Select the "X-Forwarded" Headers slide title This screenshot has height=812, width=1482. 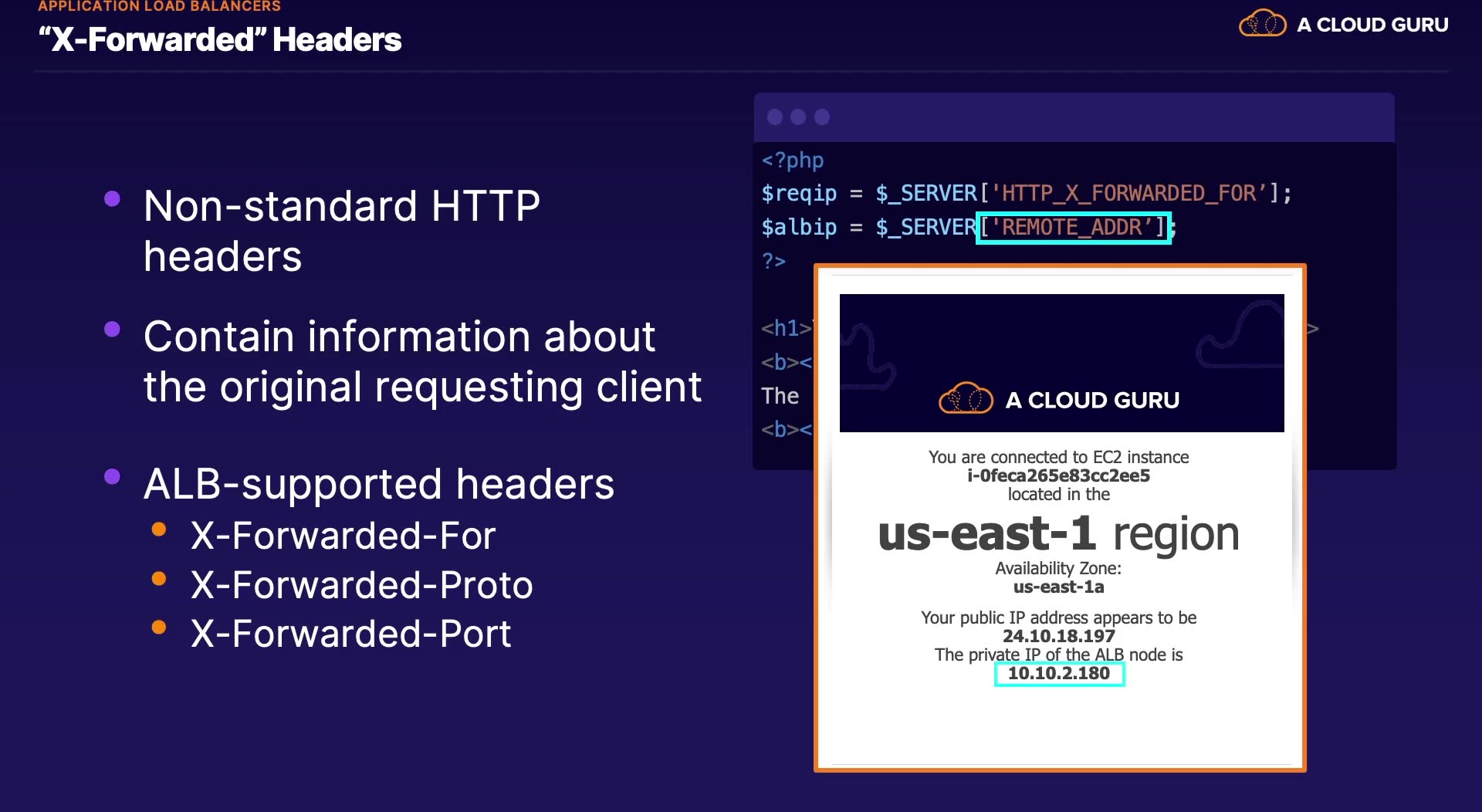[220, 39]
